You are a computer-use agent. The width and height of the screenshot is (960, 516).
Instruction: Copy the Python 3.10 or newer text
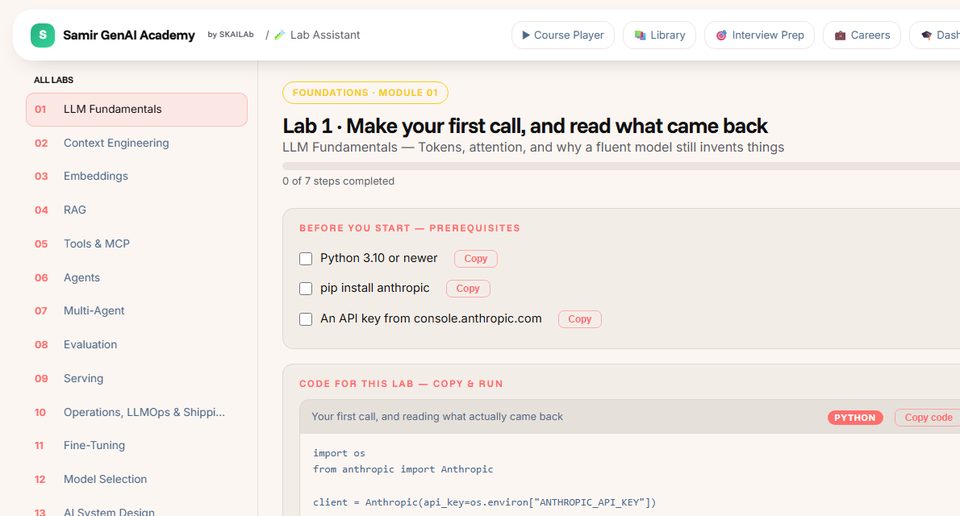click(476, 259)
